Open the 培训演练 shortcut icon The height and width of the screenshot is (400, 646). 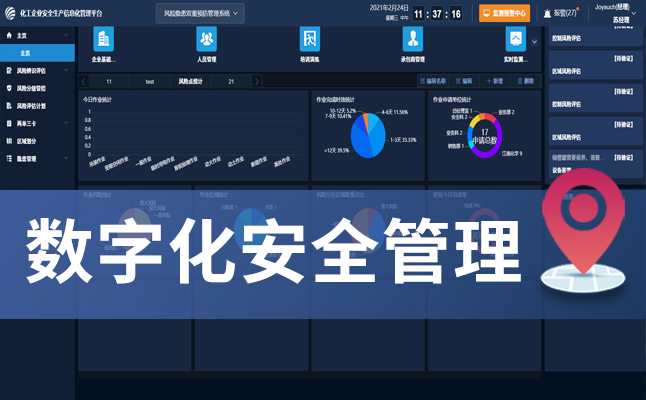pos(309,39)
